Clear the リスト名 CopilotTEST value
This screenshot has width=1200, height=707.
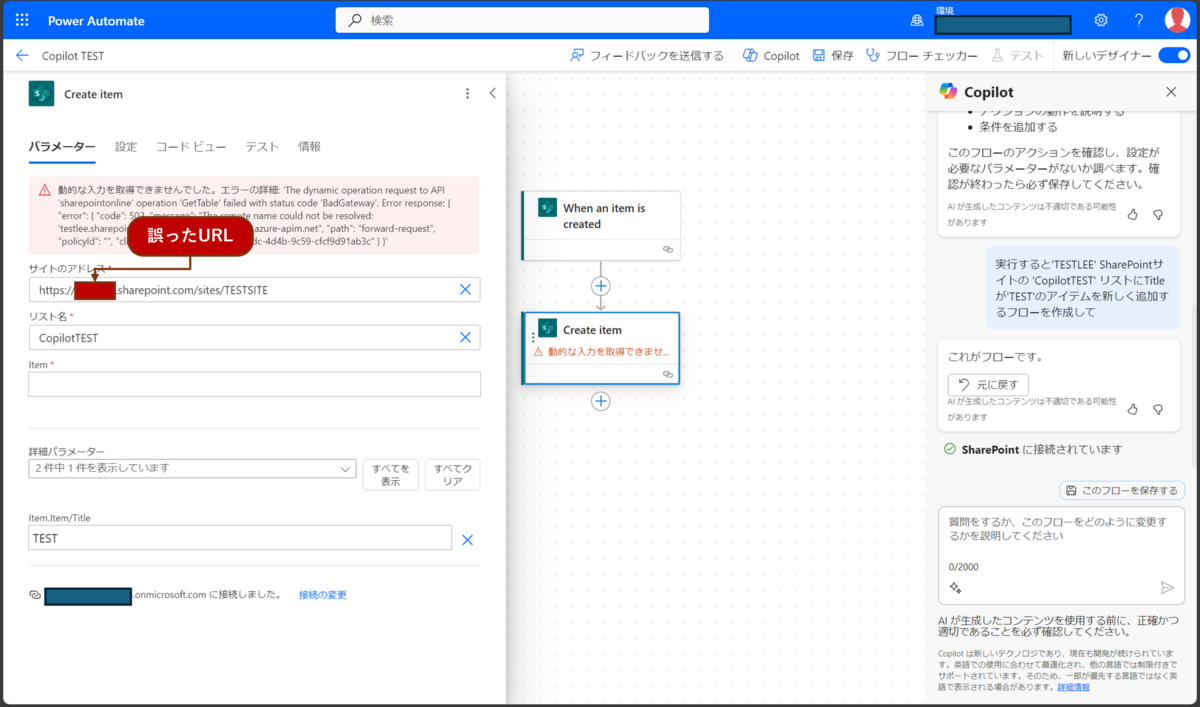465,338
